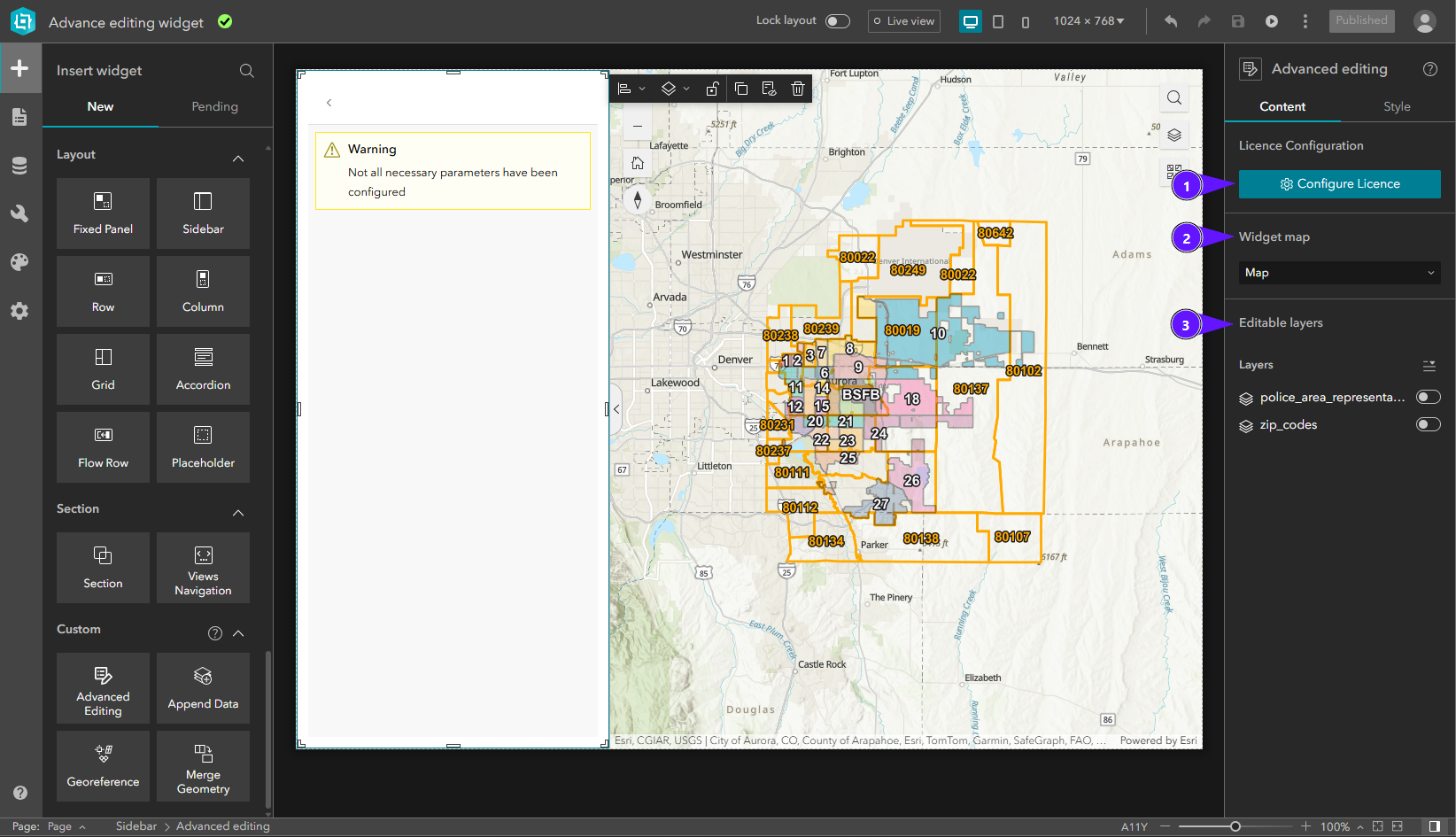Click the delete trash icon in widget toolbar
The width and height of the screenshot is (1456, 837).
[797, 89]
